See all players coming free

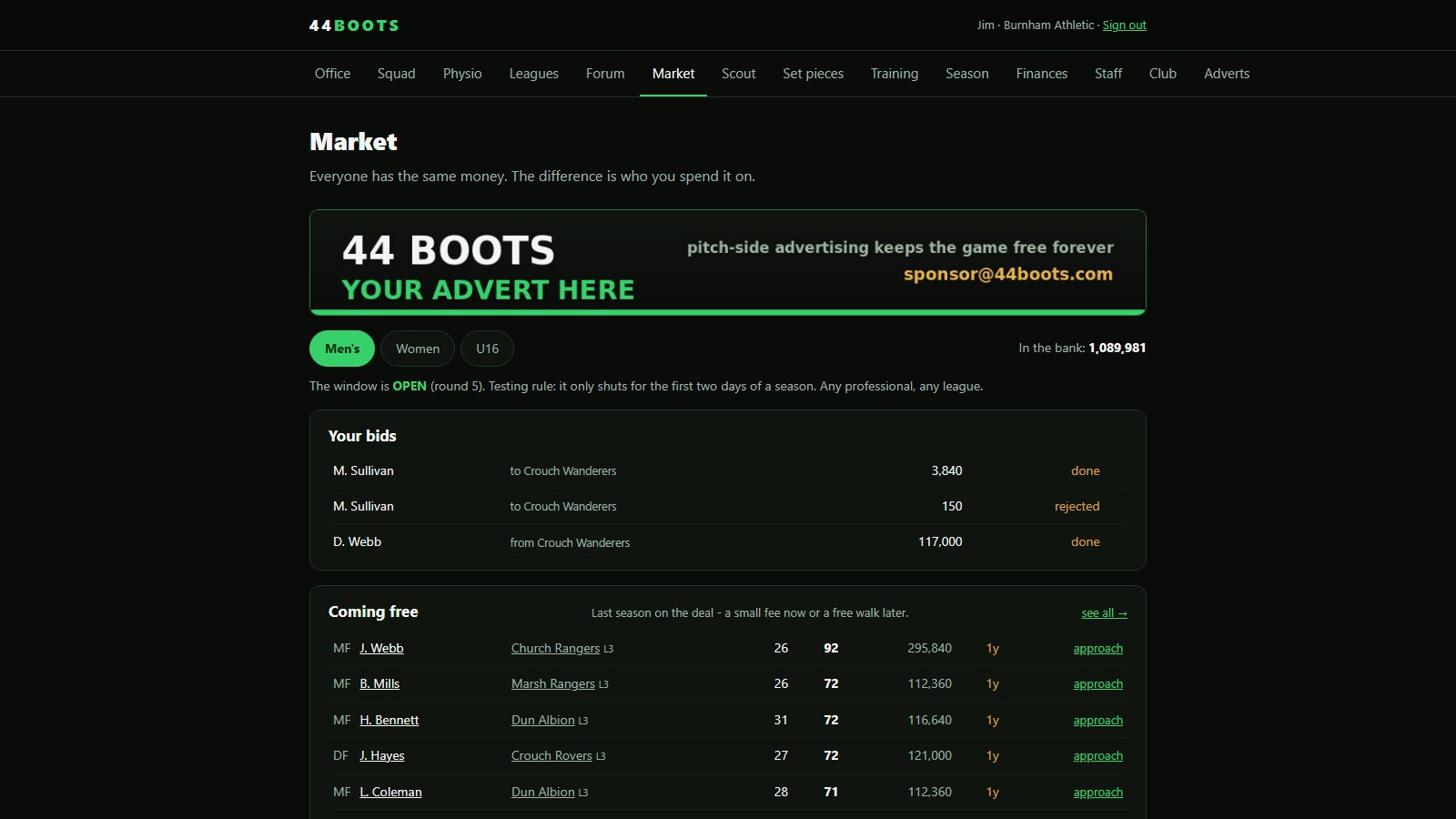1104,613
